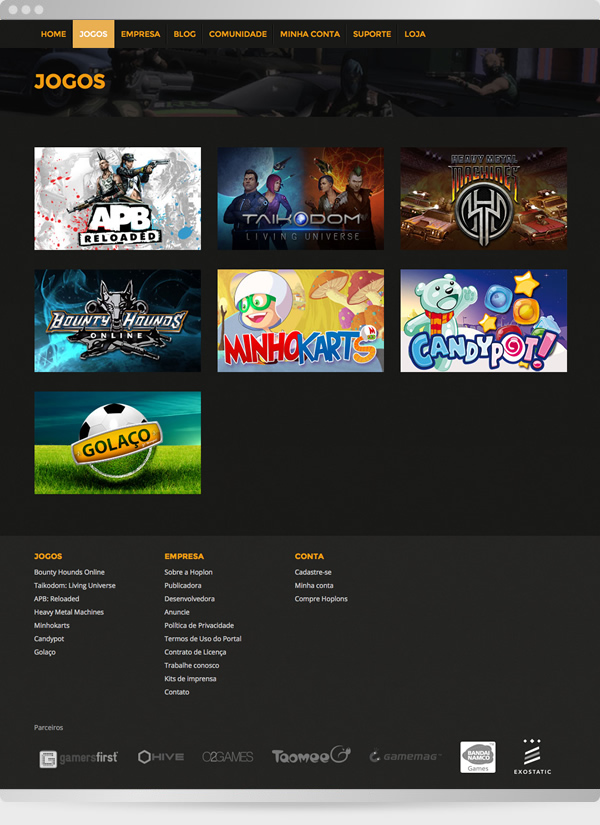
Task: Click the Trabalhe conosco link
Action: tap(192, 665)
